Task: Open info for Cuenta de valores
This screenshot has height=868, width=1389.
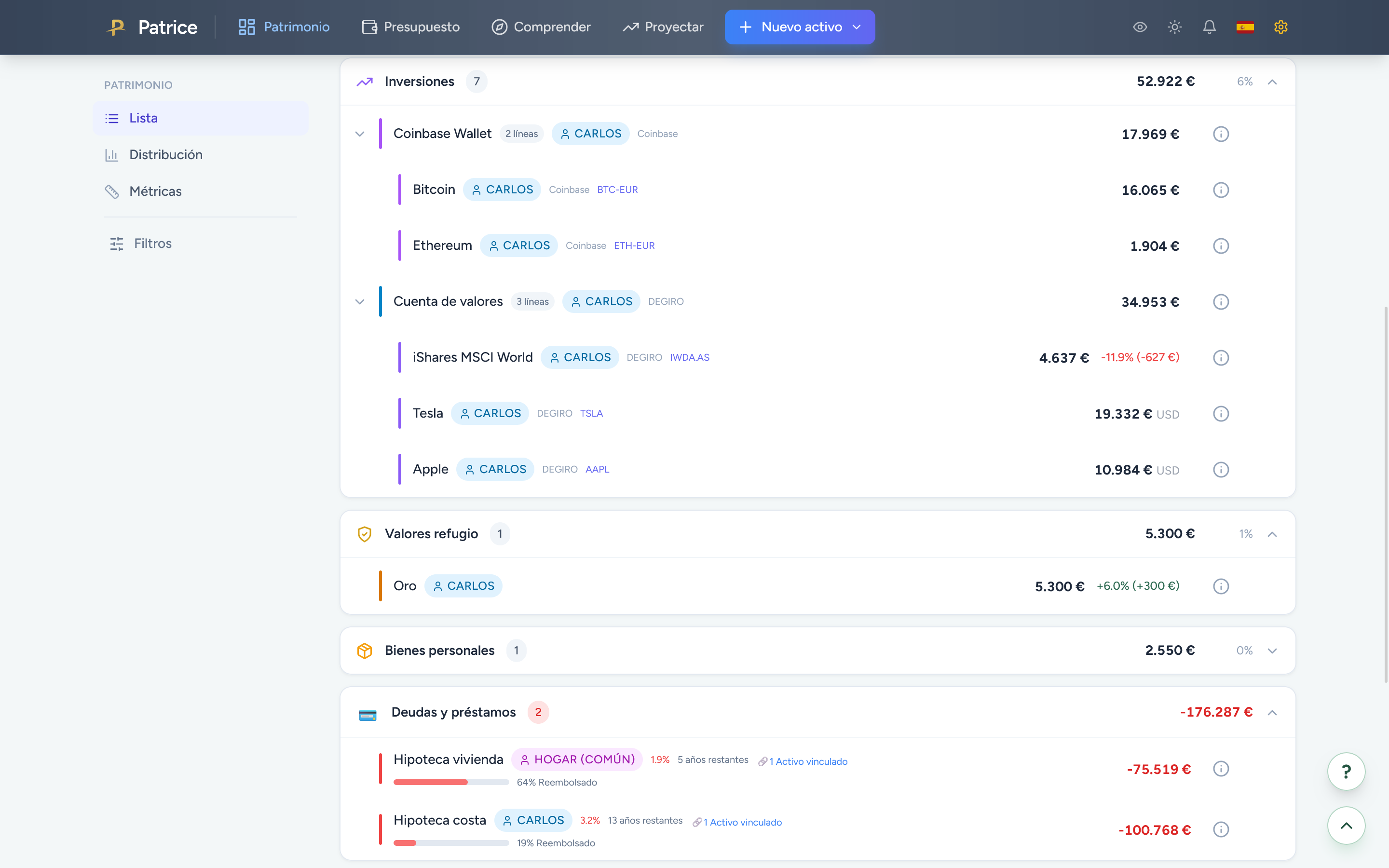Action: pos(1221,302)
